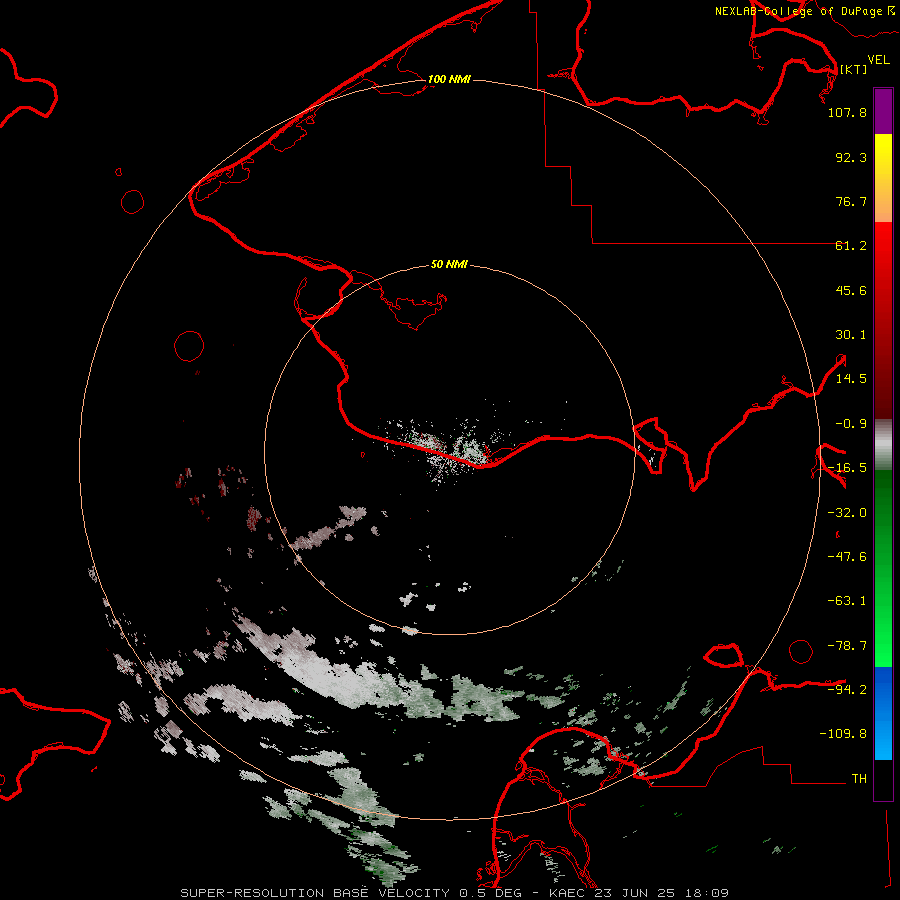Click the 76.7 value on the velocity scale
The height and width of the screenshot is (900, 900).
pos(851,201)
